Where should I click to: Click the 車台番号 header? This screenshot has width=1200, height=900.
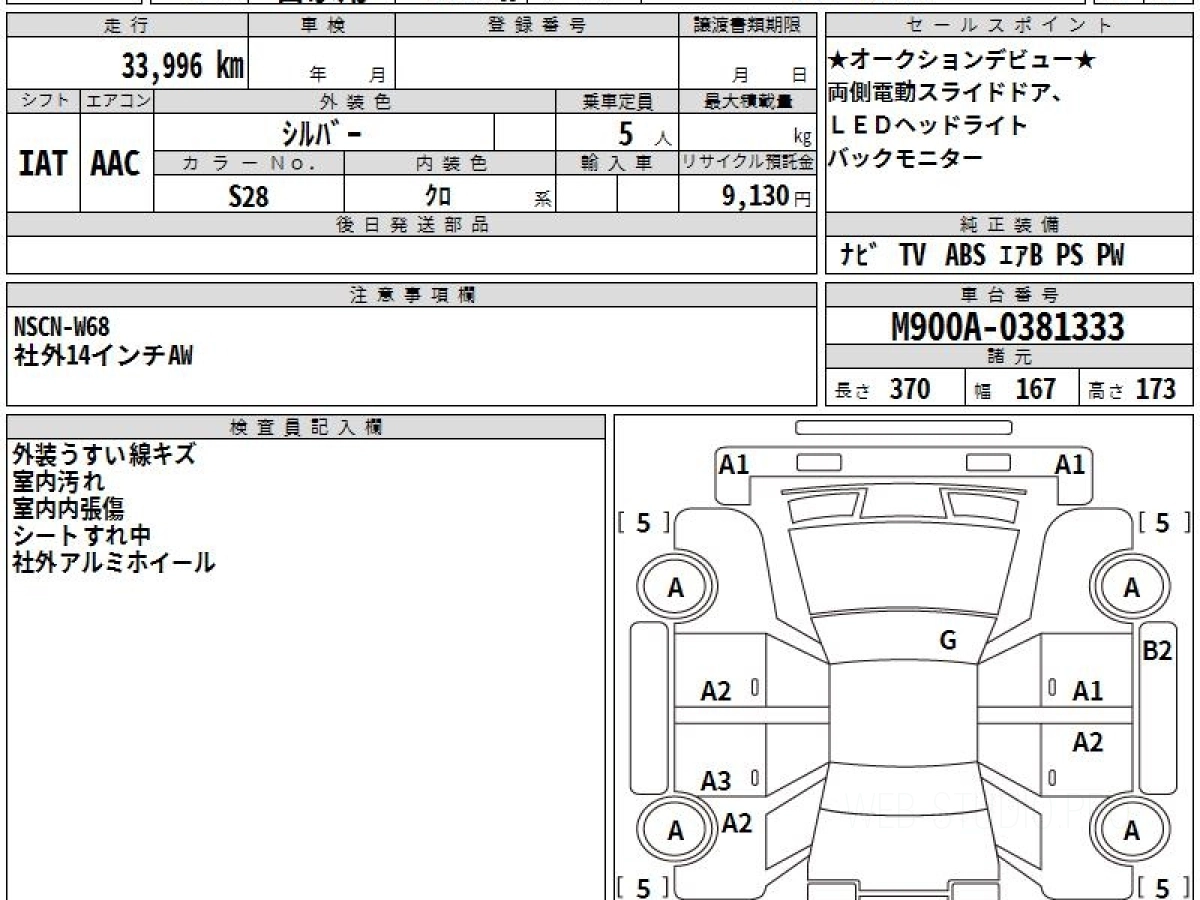pos(1009,294)
